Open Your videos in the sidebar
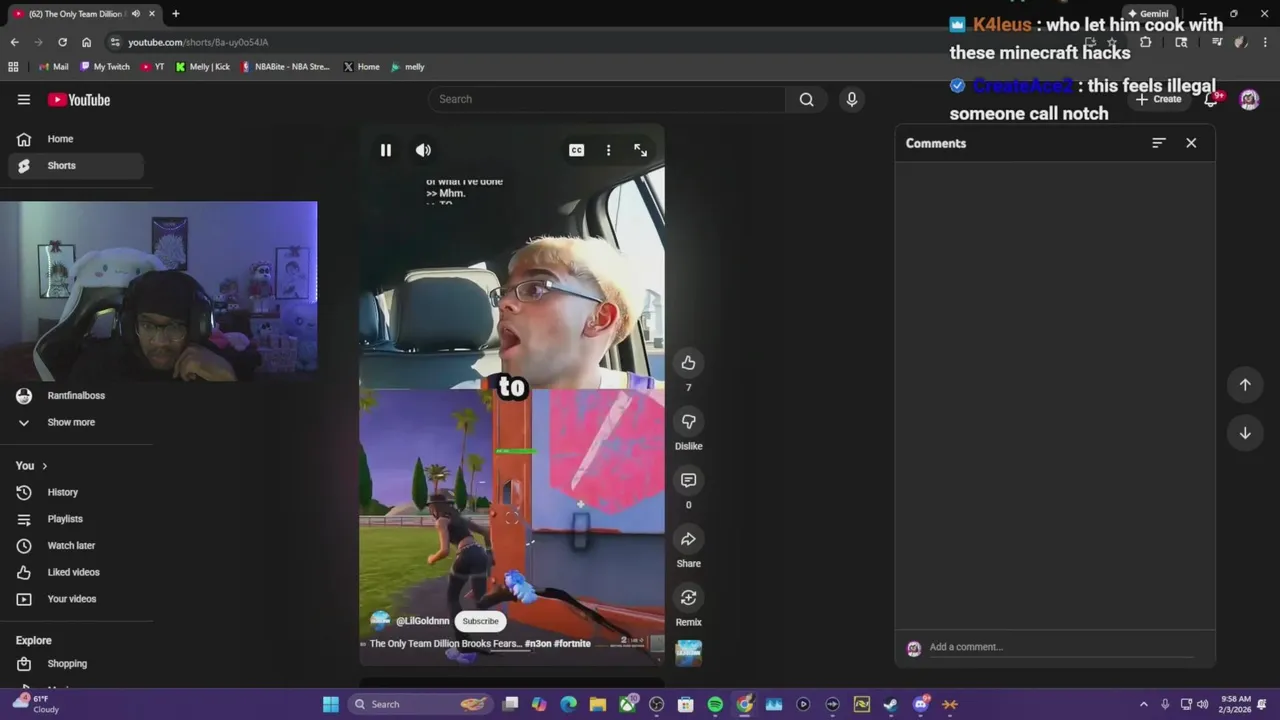 click(75, 599)
